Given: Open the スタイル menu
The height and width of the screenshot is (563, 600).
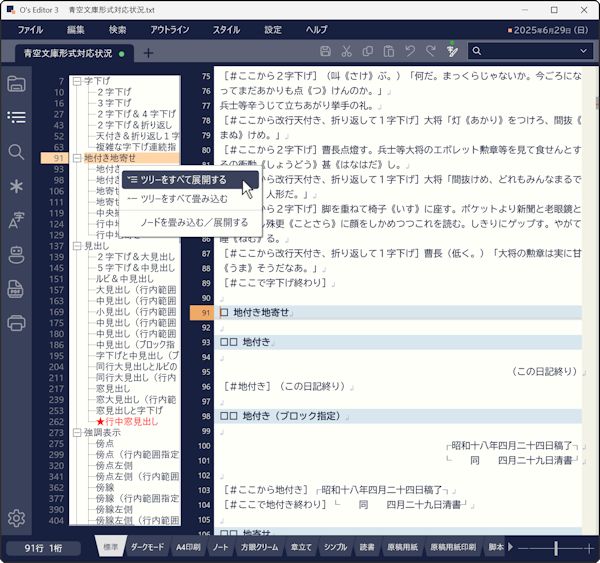Looking at the screenshot, I should coord(227,30).
